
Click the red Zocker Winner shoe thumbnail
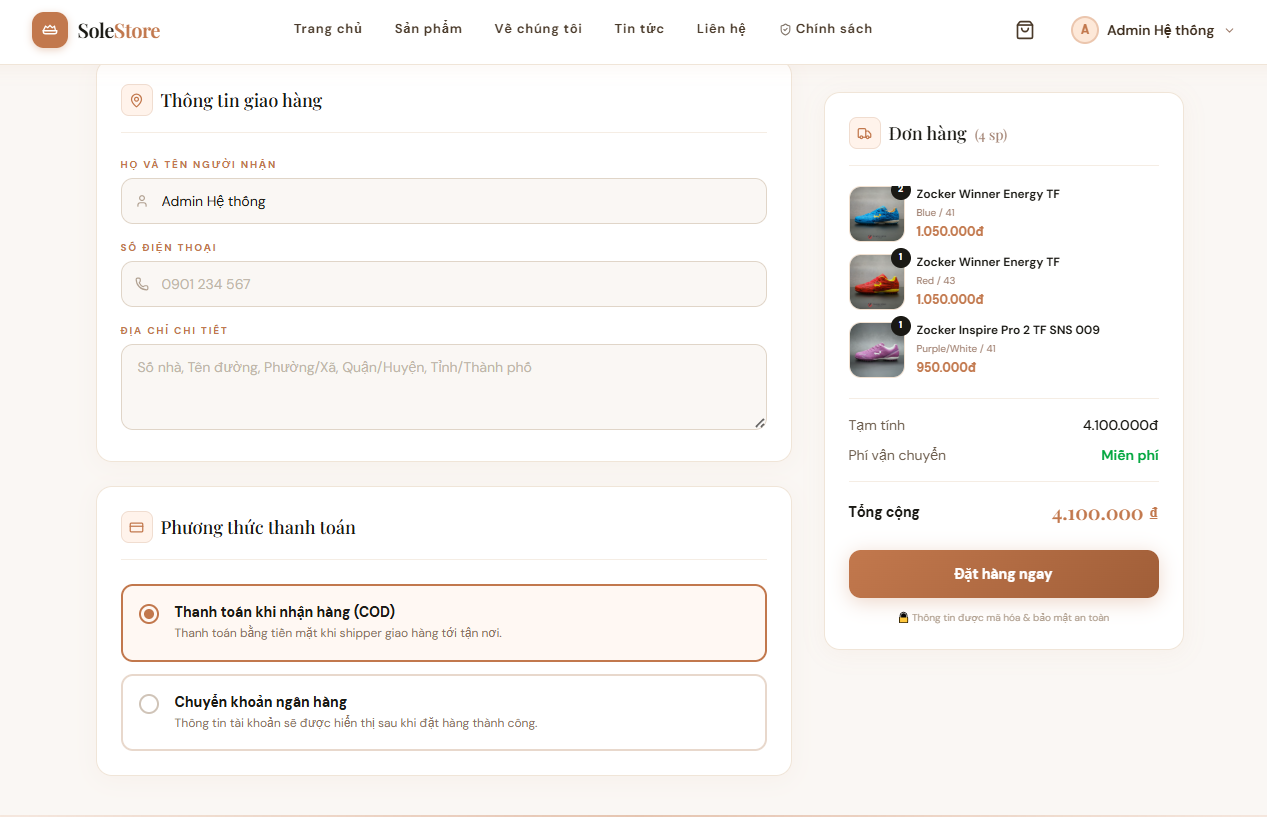click(x=876, y=282)
